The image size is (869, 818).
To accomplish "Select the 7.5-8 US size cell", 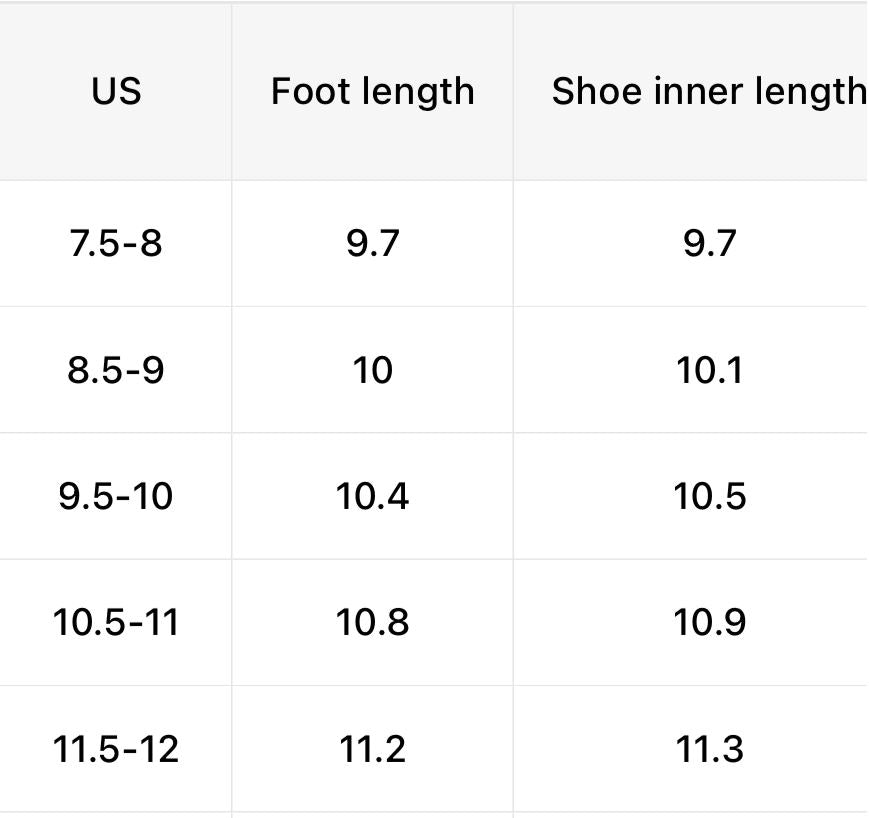I will (x=116, y=243).
